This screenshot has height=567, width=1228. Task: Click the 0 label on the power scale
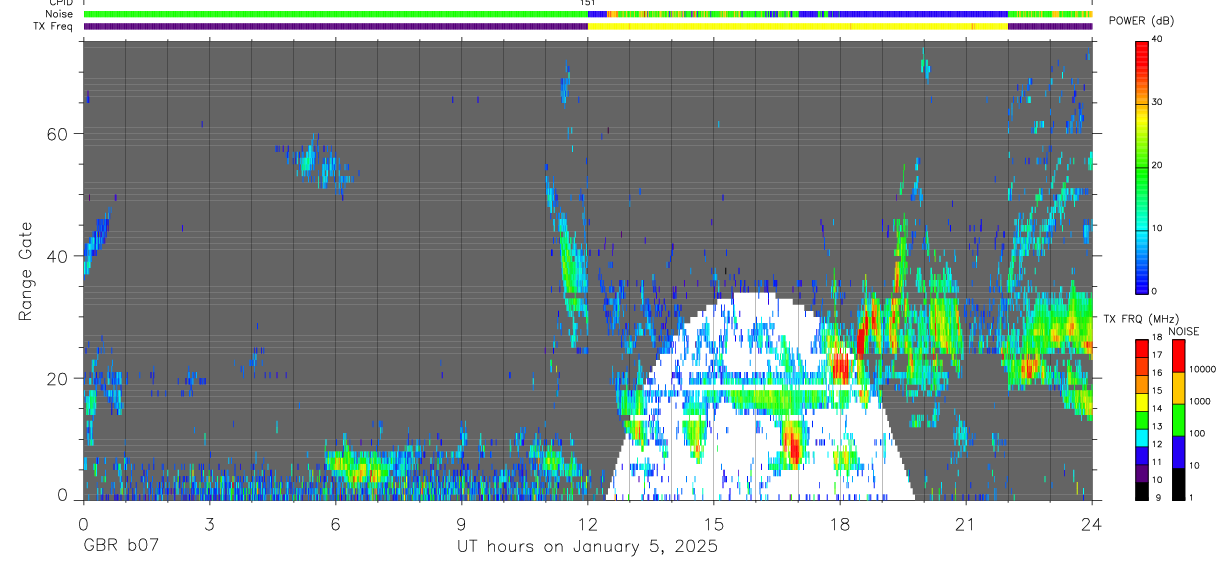point(1156,291)
